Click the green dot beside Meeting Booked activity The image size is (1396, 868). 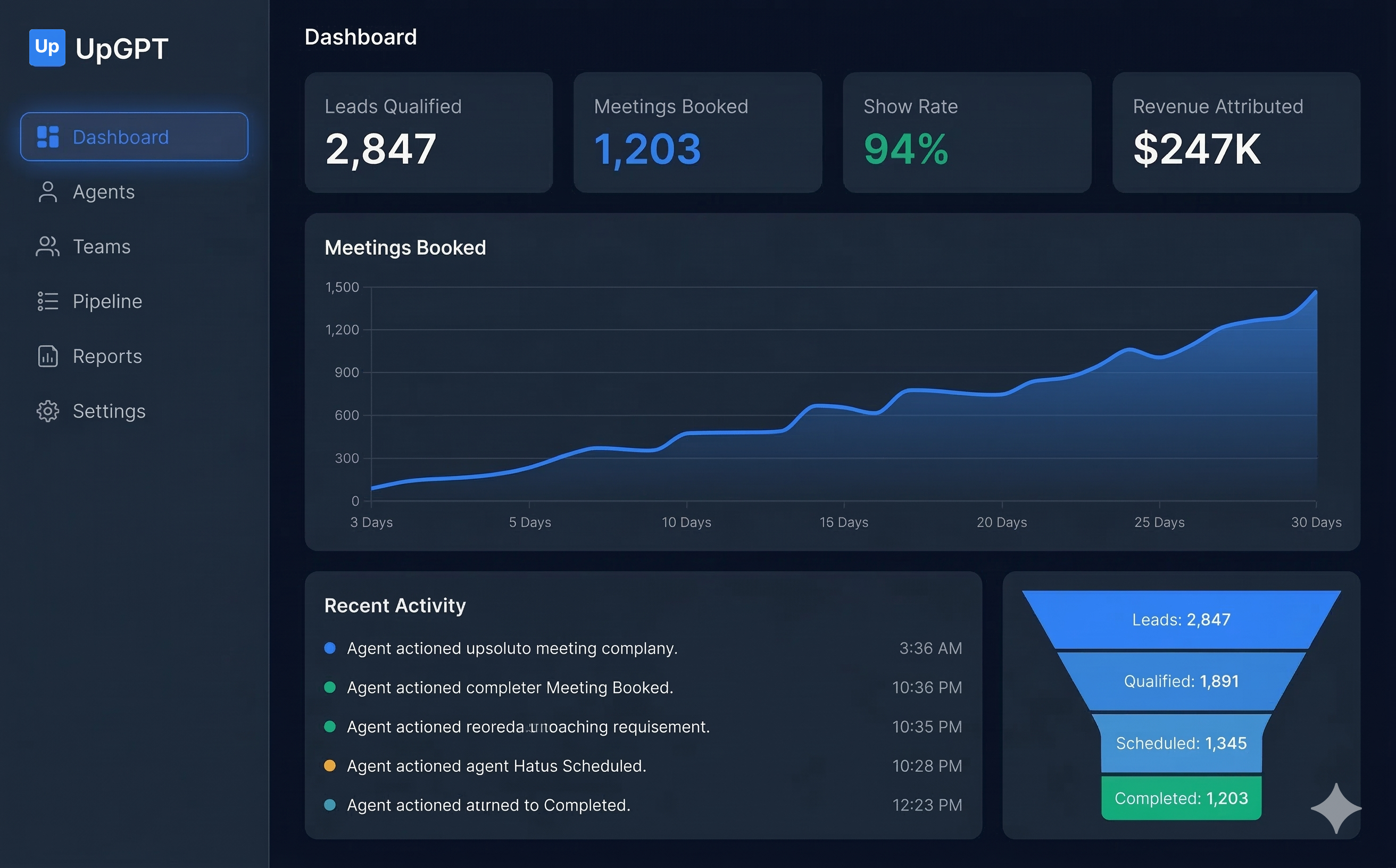330,688
